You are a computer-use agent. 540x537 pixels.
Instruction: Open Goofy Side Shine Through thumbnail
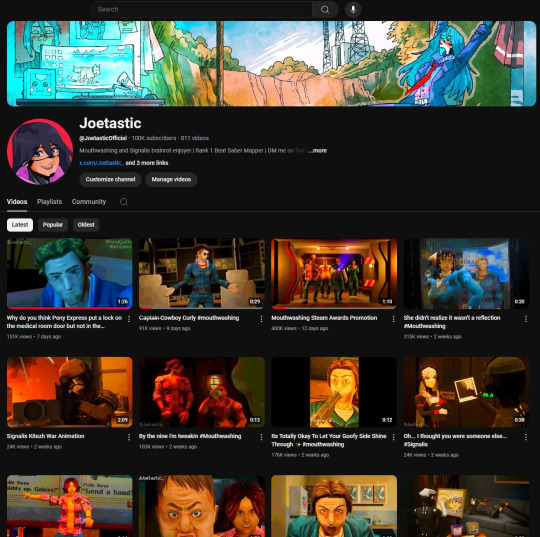[334, 392]
